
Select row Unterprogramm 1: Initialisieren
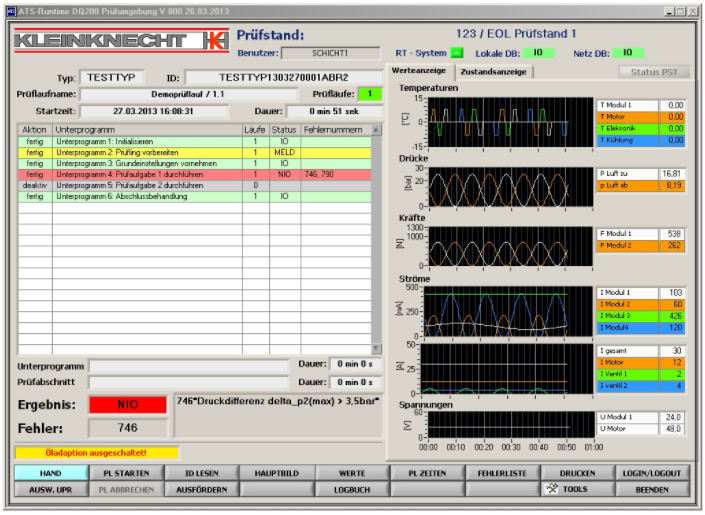click(x=195, y=141)
